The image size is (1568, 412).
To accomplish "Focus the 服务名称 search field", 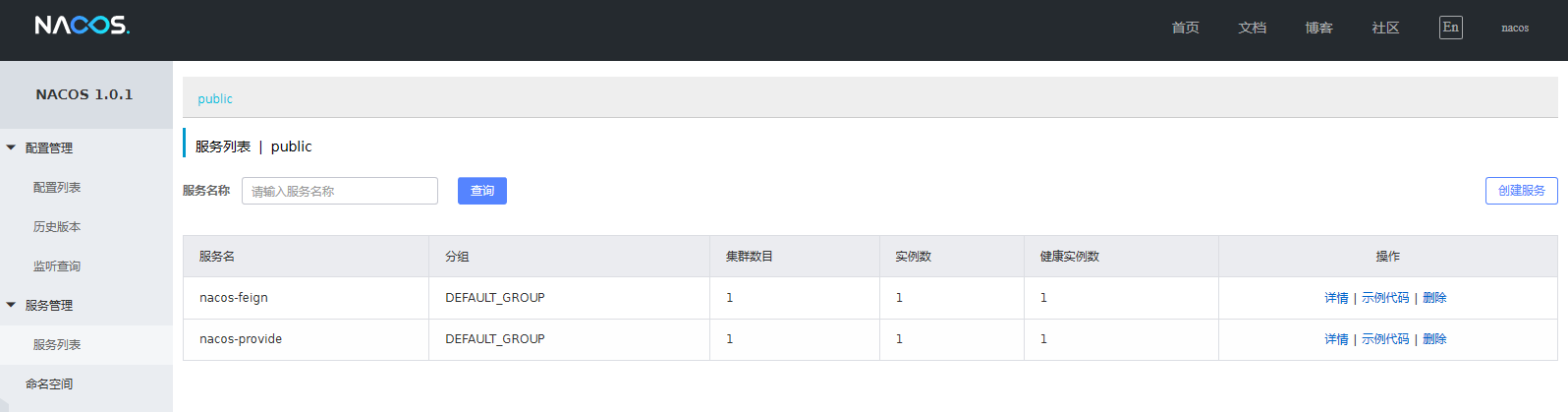I will pyautogui.click(x=339, y=191).
